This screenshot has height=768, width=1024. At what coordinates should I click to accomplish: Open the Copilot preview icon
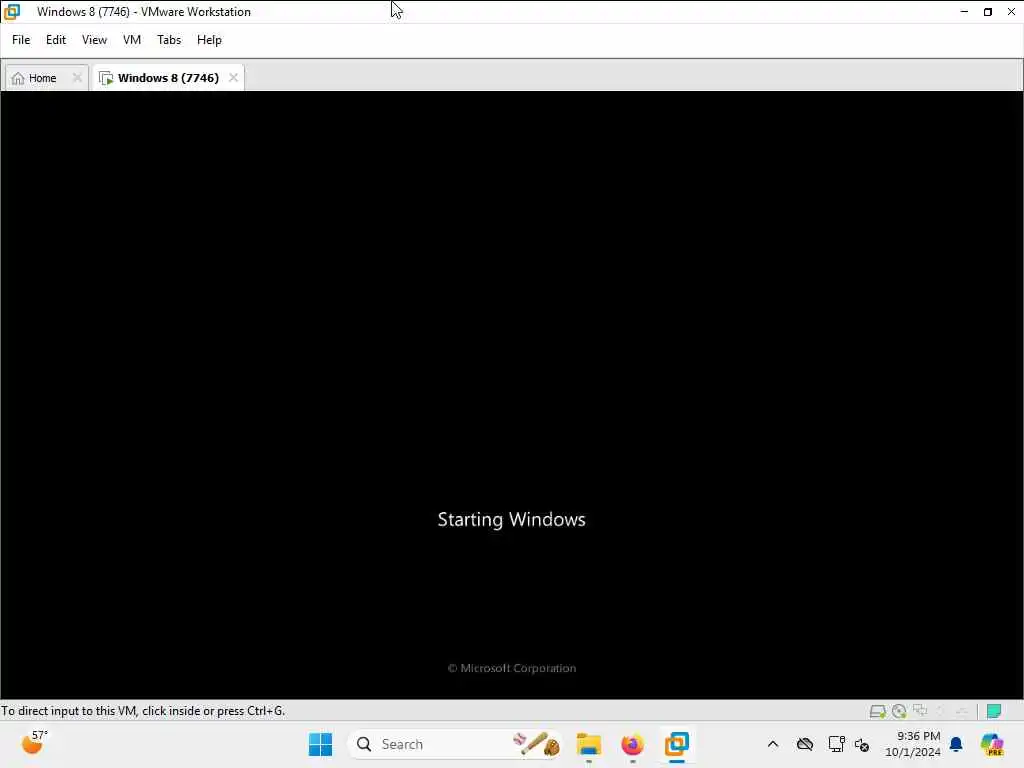click(x=992, y=744)
